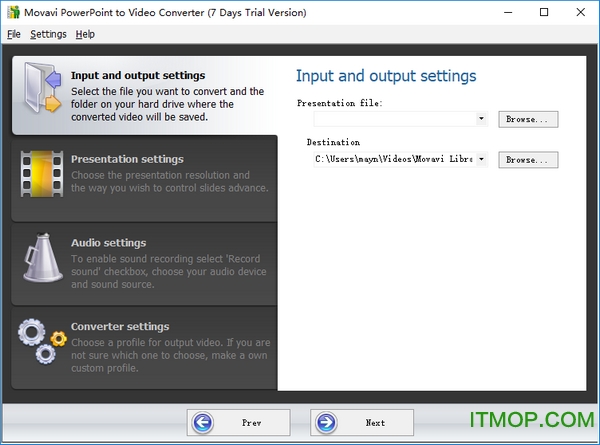Maximize the converter window
600x445 pixels.
click(543, 13)
